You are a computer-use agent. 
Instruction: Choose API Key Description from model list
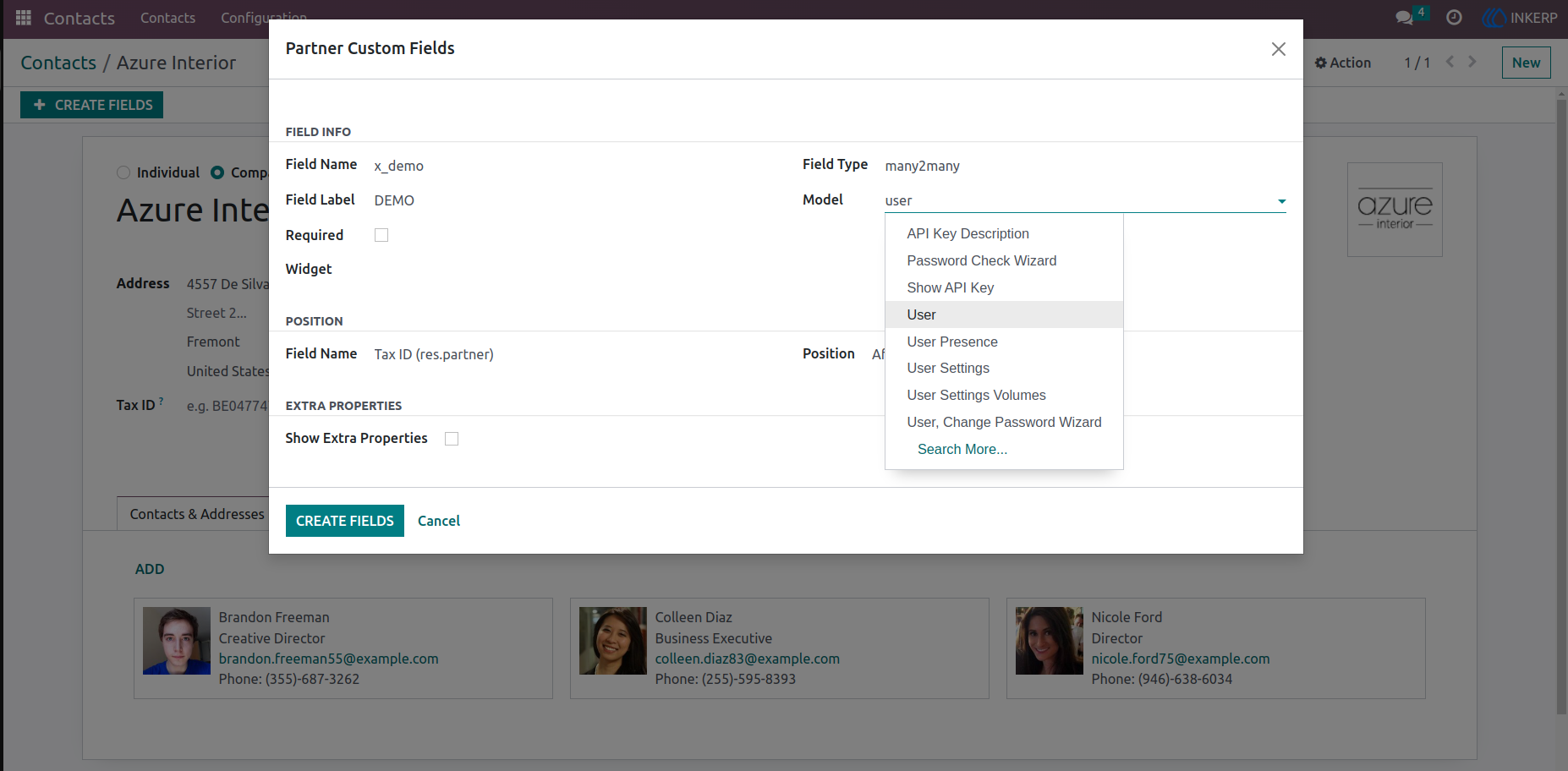tap(1004, 233)
